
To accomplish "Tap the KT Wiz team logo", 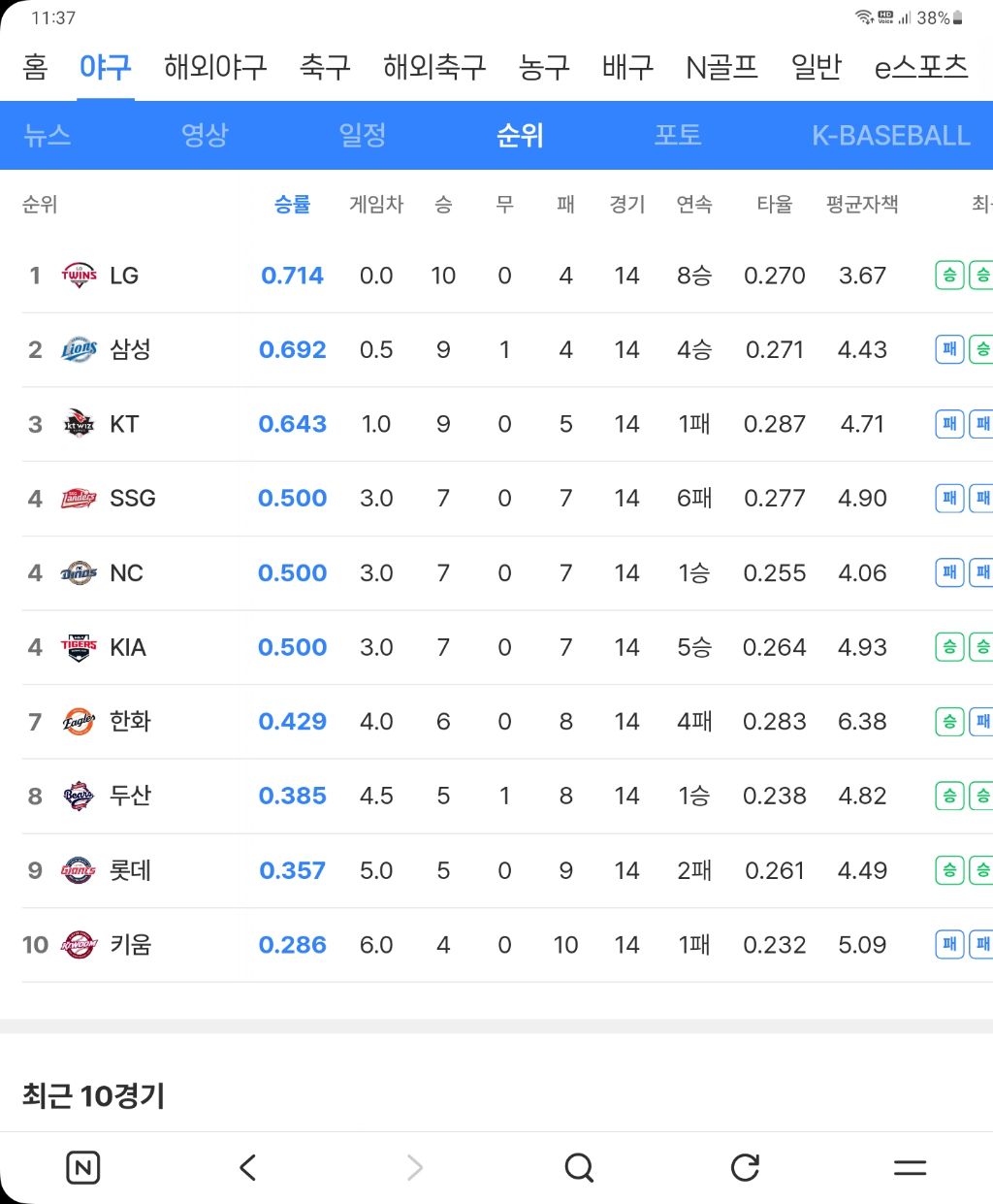I will tap(79, 424).
